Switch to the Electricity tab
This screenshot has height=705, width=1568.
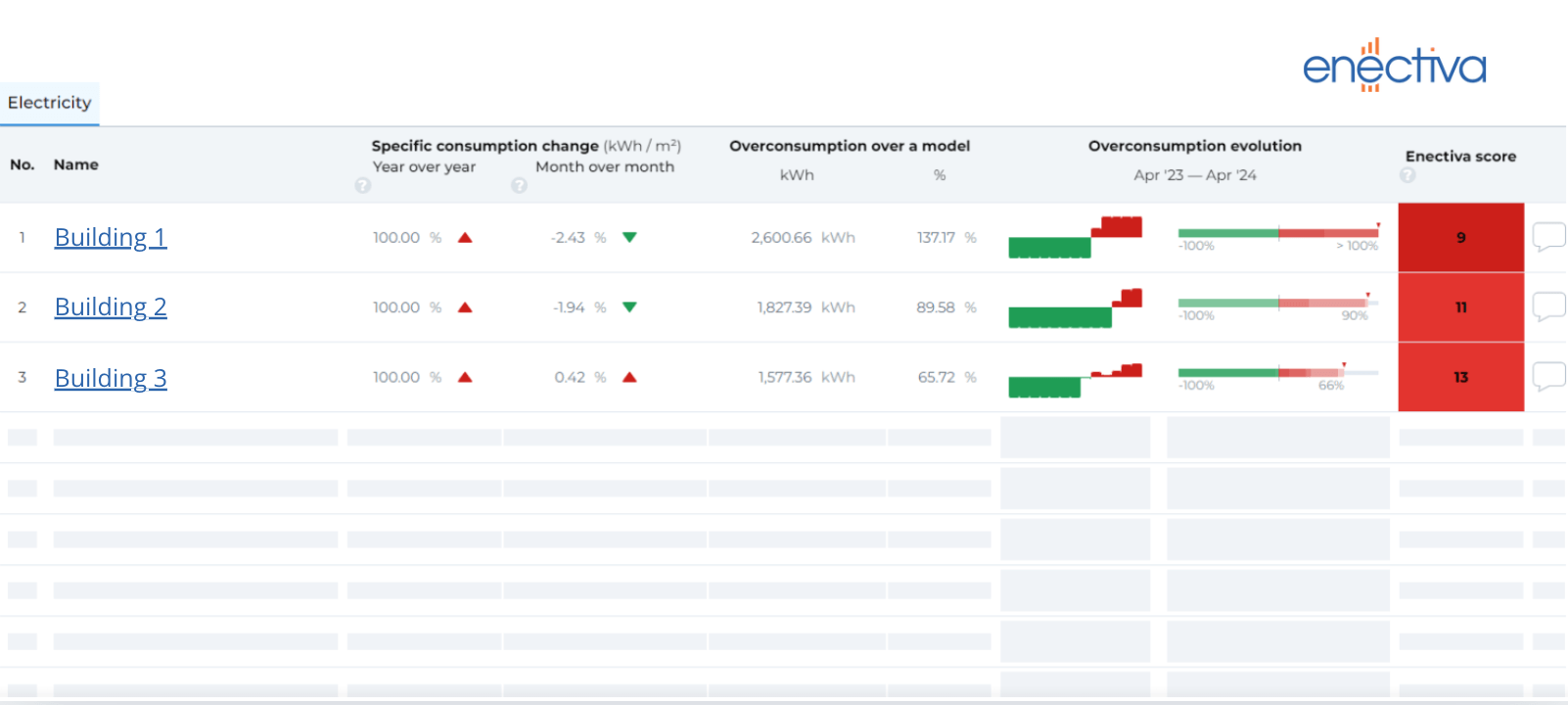tap(50, 103)
